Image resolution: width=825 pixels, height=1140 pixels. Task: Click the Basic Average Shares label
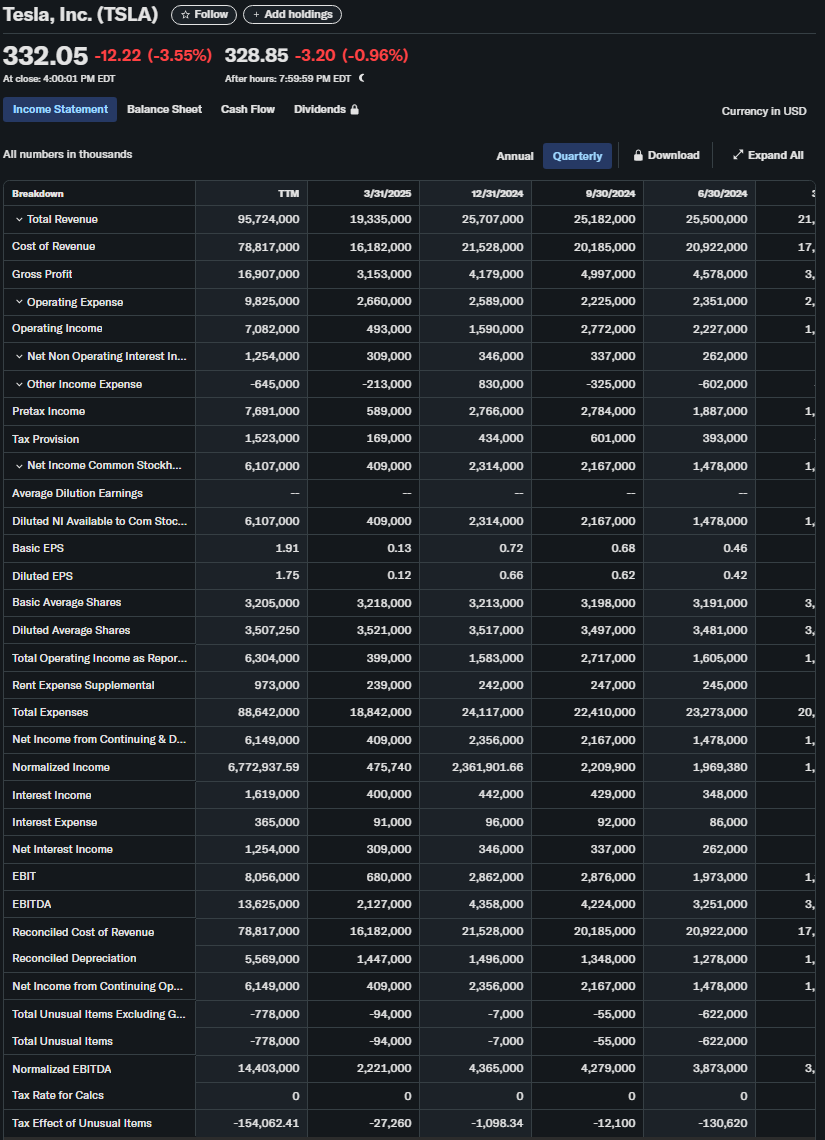(x=67, y=603)
